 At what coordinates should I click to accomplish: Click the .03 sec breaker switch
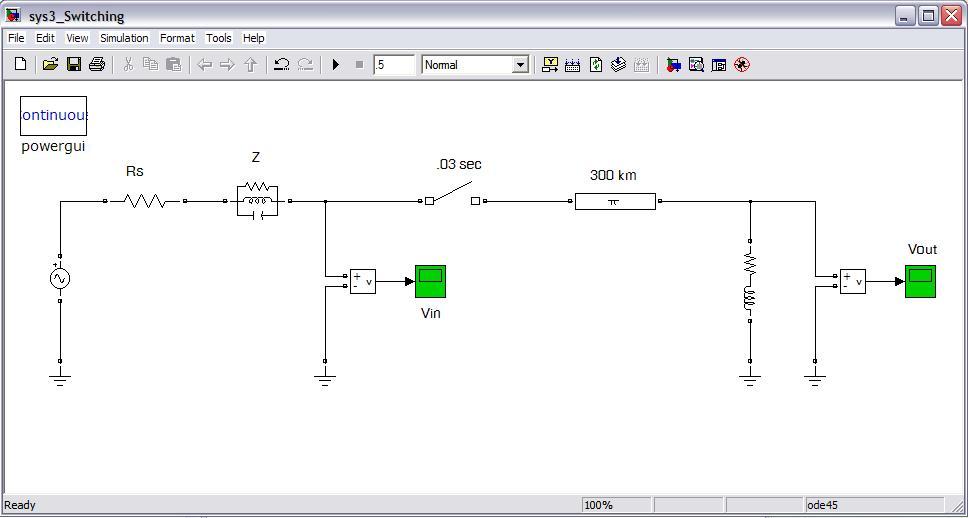pos(452,194)
